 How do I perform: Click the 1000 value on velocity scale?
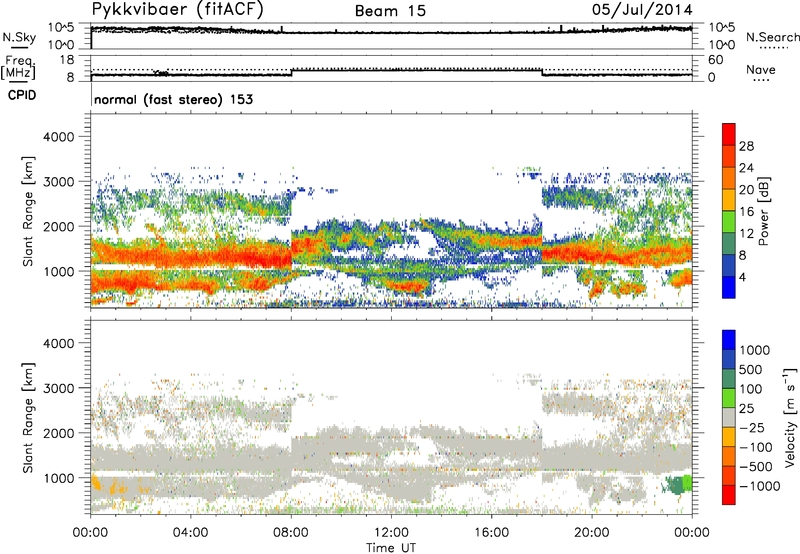tap(754, 350)
